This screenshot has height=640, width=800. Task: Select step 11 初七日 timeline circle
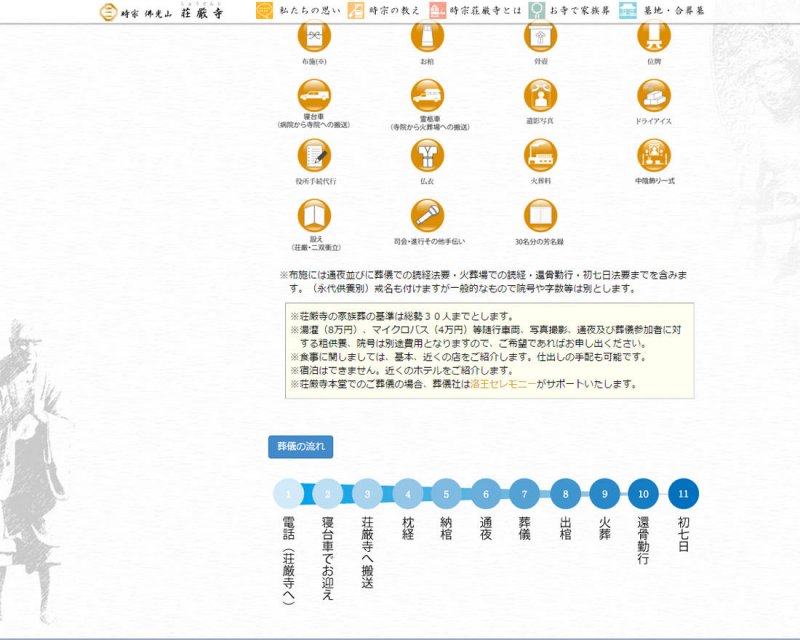(x=683, y=493)
